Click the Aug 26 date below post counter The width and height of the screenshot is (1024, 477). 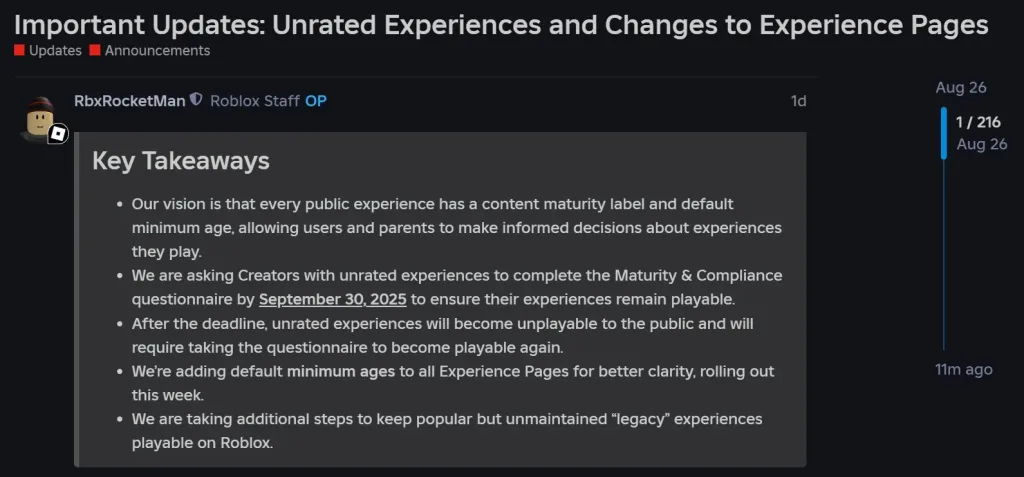981,144
